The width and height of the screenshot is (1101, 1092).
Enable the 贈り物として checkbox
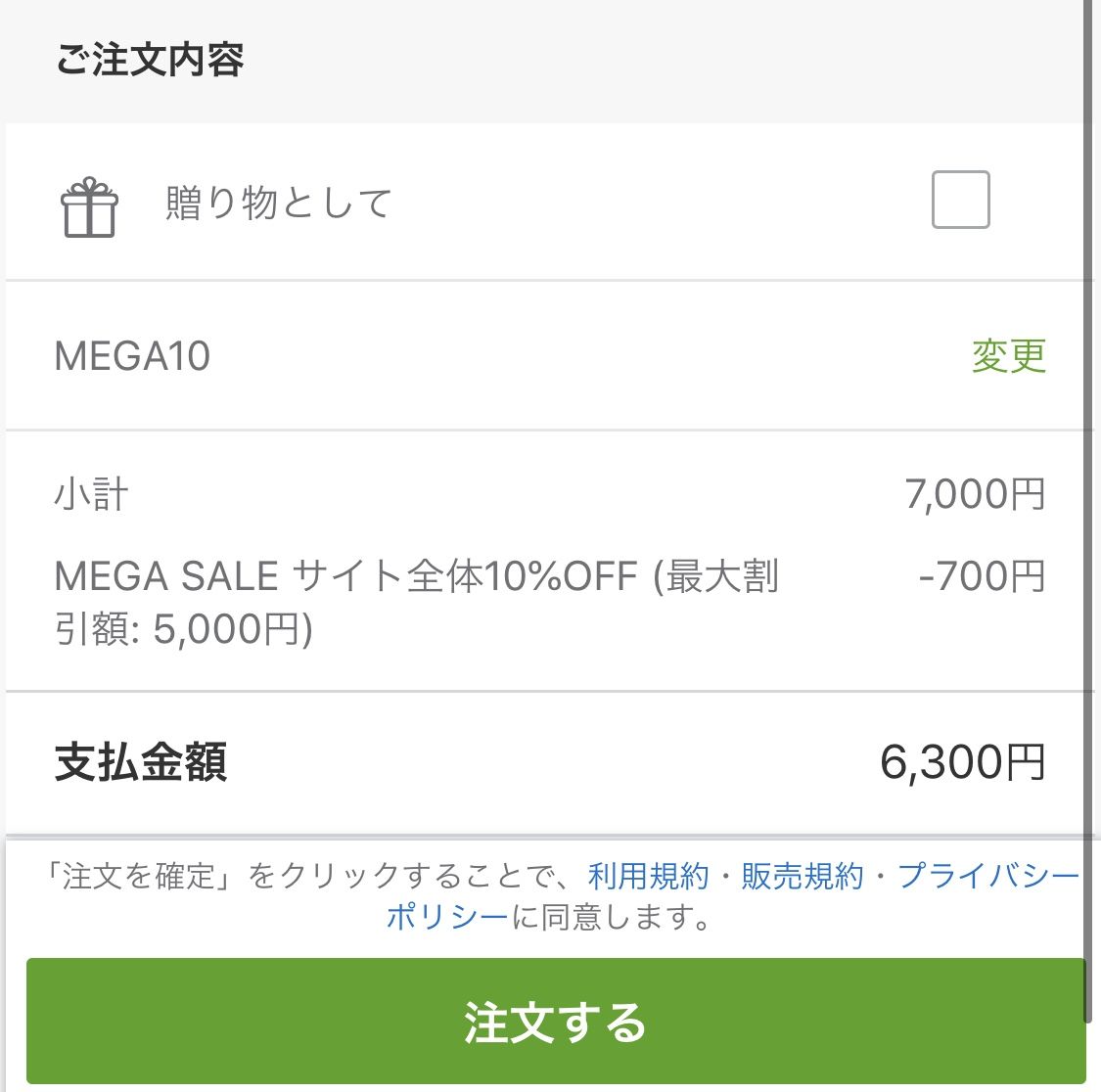click(961, 200)
